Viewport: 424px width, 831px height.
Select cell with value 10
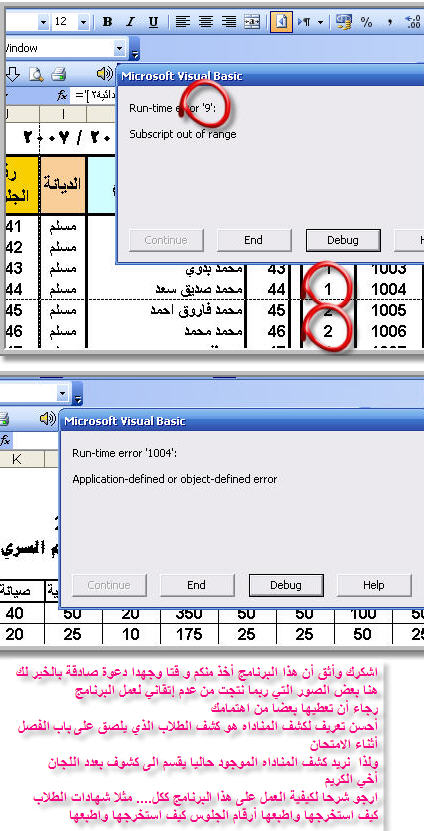coord(131,634)
